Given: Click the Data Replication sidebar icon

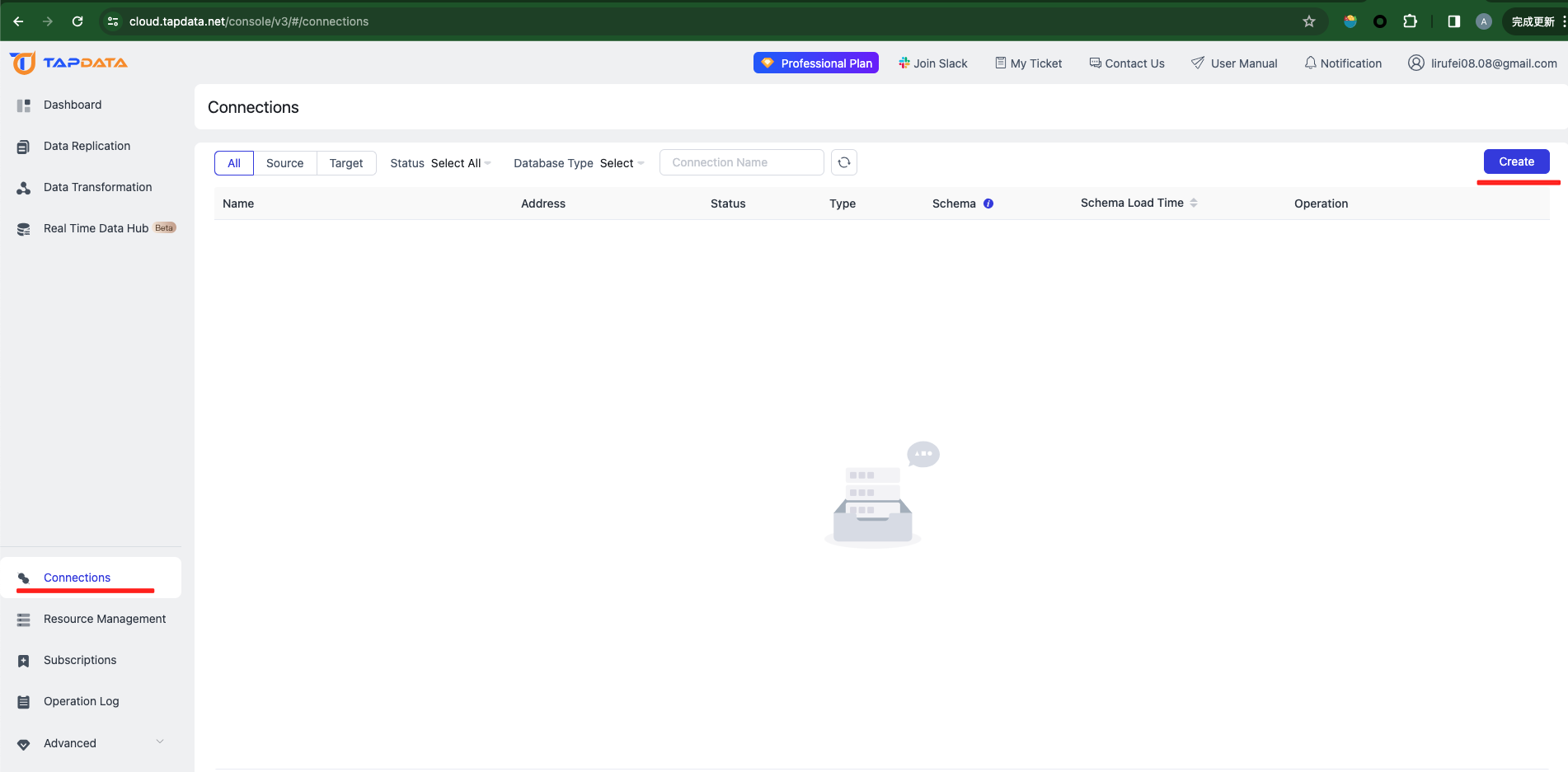Looking at the screenshot, I should pos(24,147).
